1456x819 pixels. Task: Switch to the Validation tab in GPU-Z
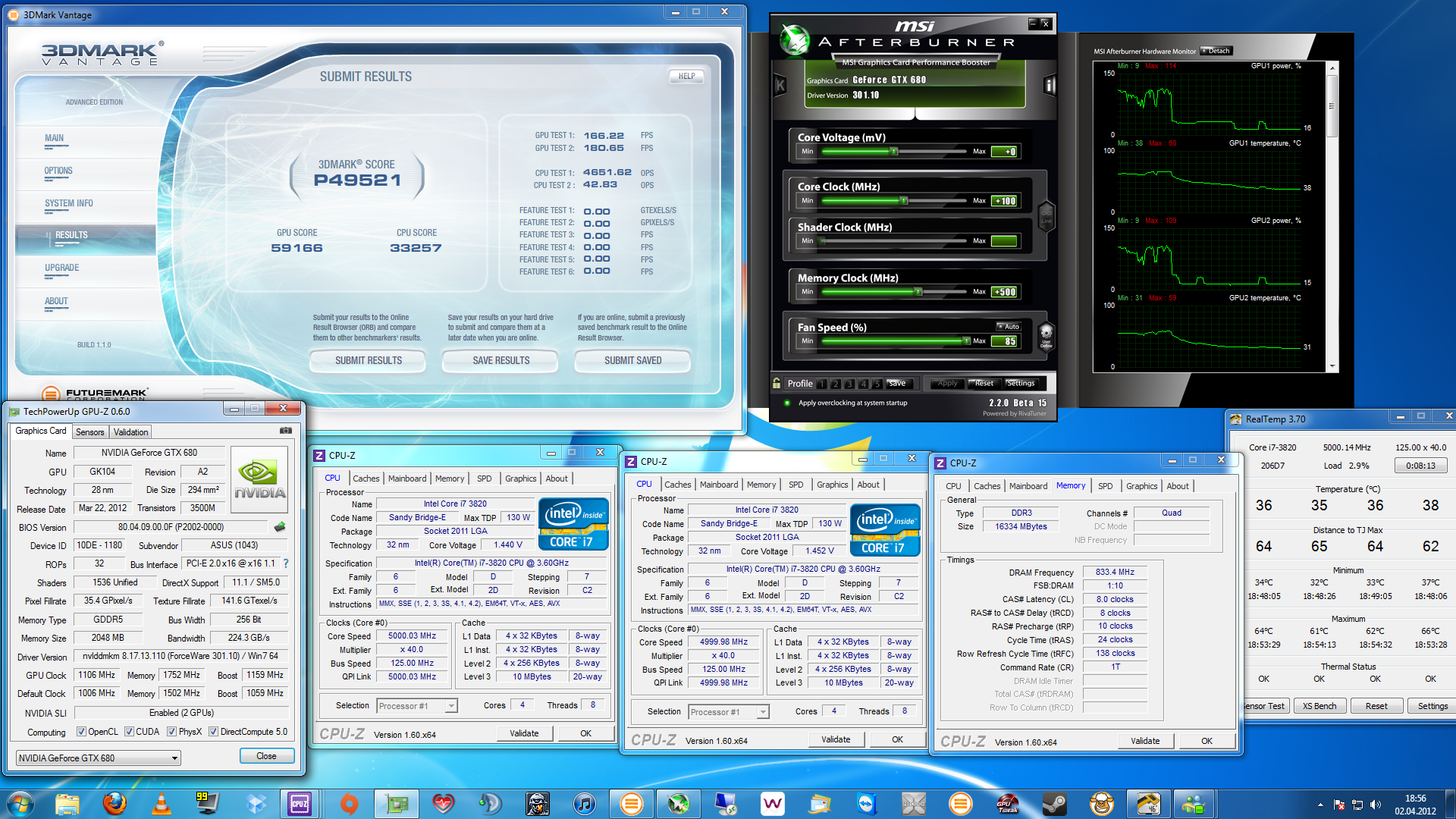[x=130, y=431]
